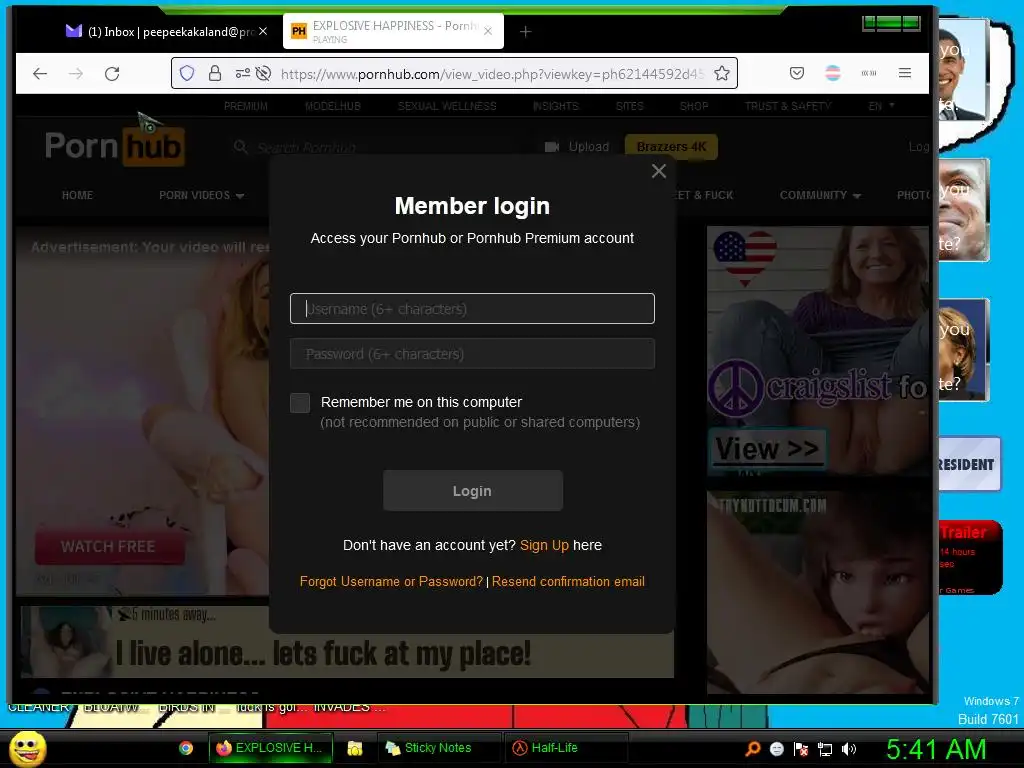Close the Inbox tab
1024x768 pixels.
pos(263,31)
